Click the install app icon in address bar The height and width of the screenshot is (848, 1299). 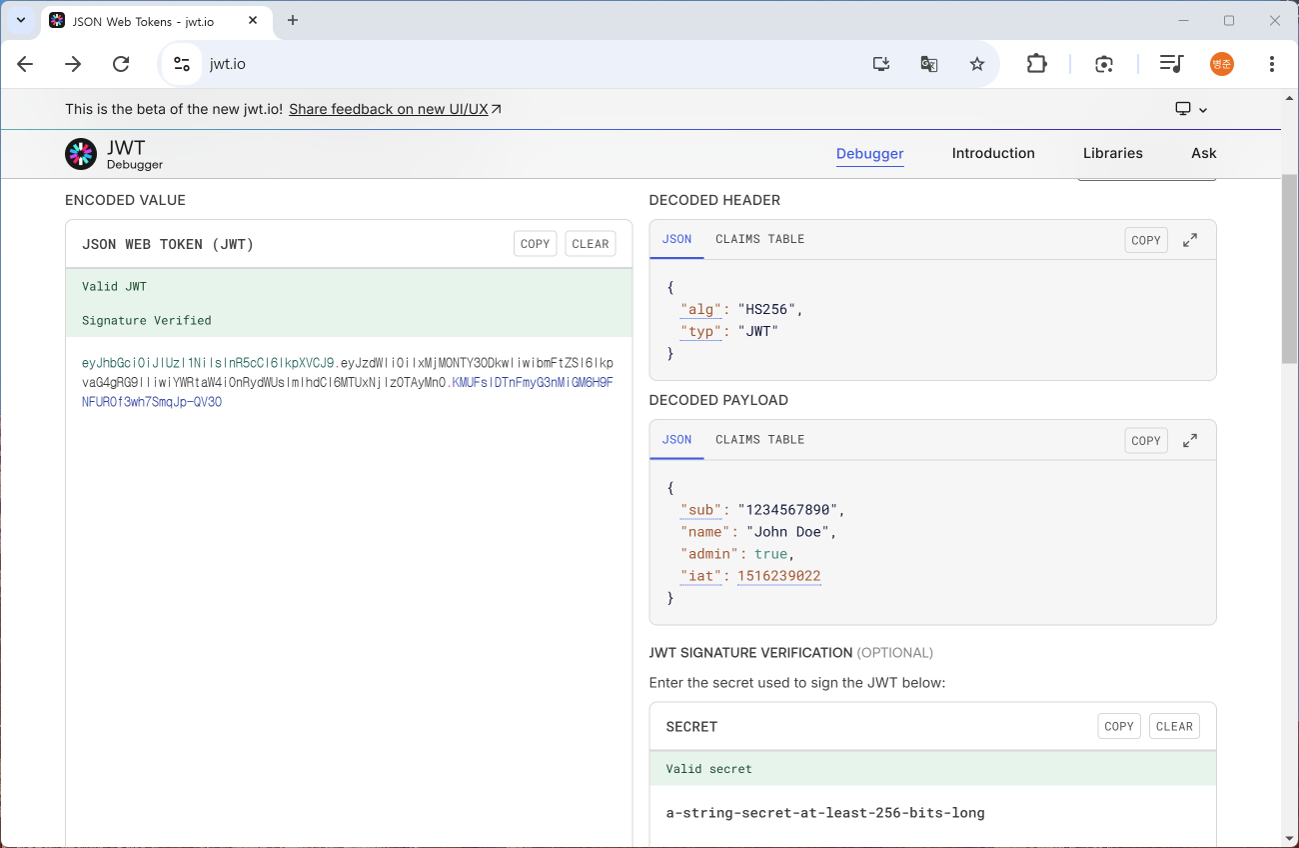pyautogui.click(x=881, y=64)
